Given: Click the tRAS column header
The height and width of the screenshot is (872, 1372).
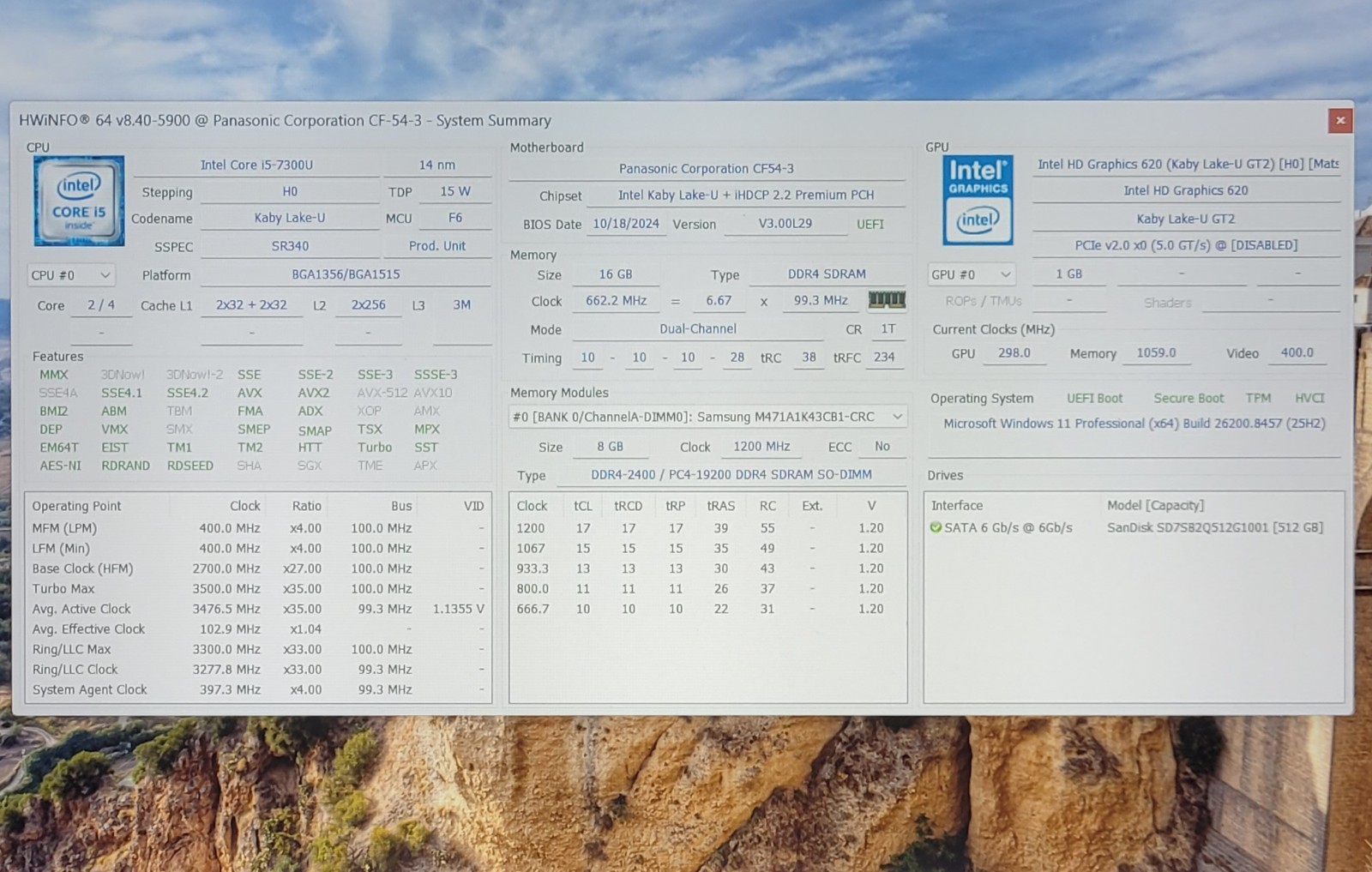Looking at the screenshot, I should pos(721,506).
